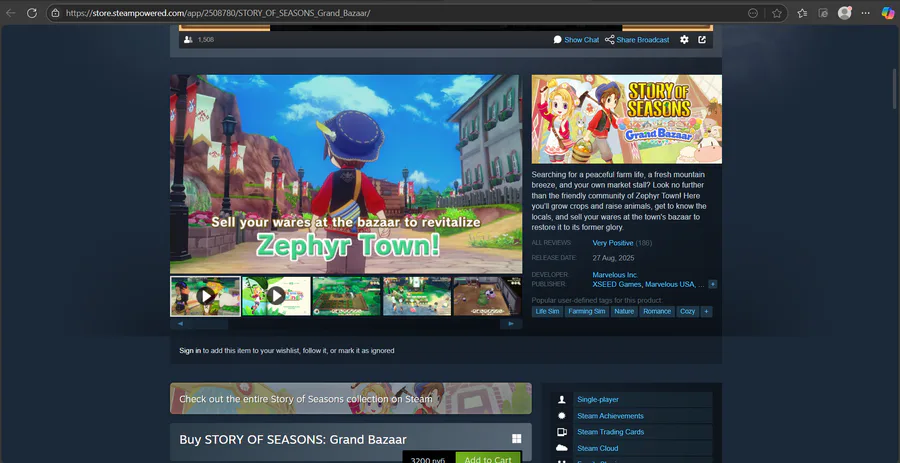Screen dimensions: 900x463
Task: Open the circled ellipsis icon in the address bar
Action: pyautogui.click(x=752, y=13)
